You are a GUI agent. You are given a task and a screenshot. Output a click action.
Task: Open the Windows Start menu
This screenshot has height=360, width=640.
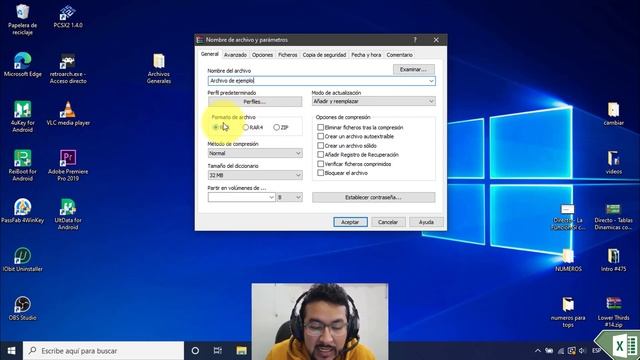11,351
